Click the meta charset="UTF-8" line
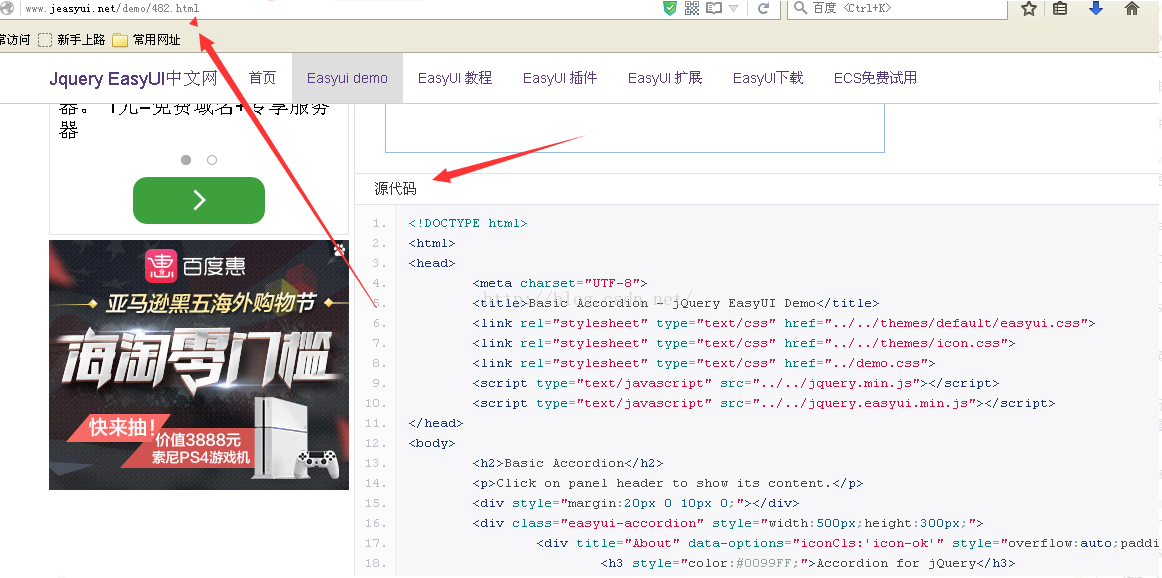The height and width of the screenshot is (578, 1162). 560,283
